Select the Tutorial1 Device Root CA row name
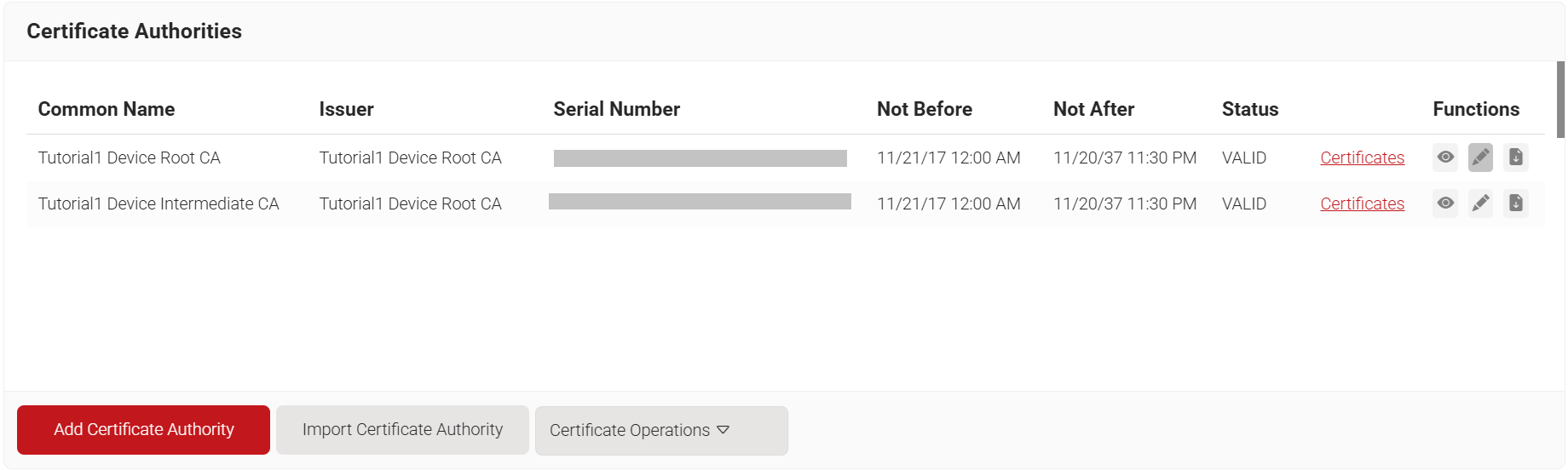Screen dimensions: 1568x470 point(130,158)
